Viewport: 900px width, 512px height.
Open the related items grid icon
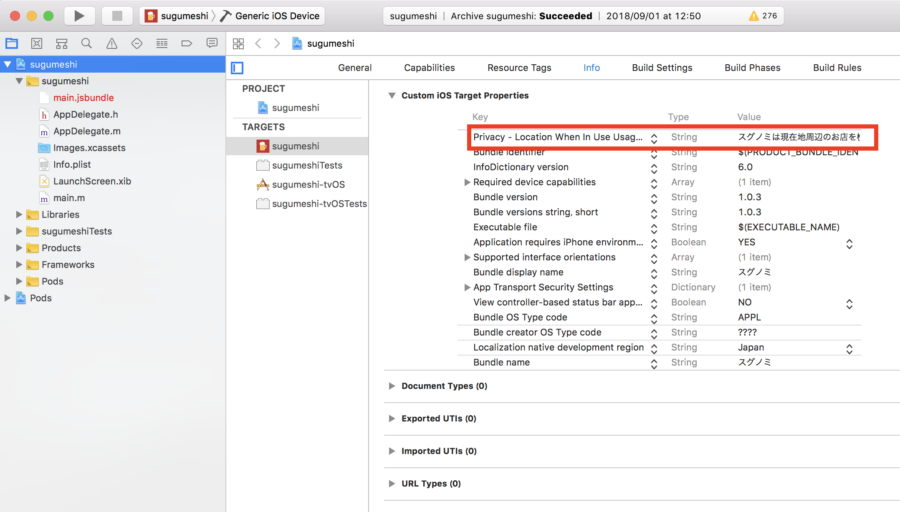238,44
